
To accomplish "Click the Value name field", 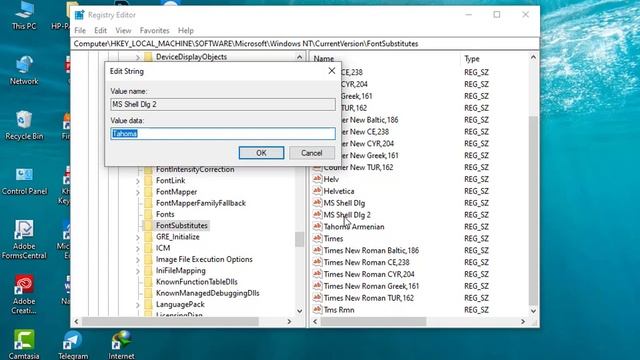I will click(x=223, y=104).
